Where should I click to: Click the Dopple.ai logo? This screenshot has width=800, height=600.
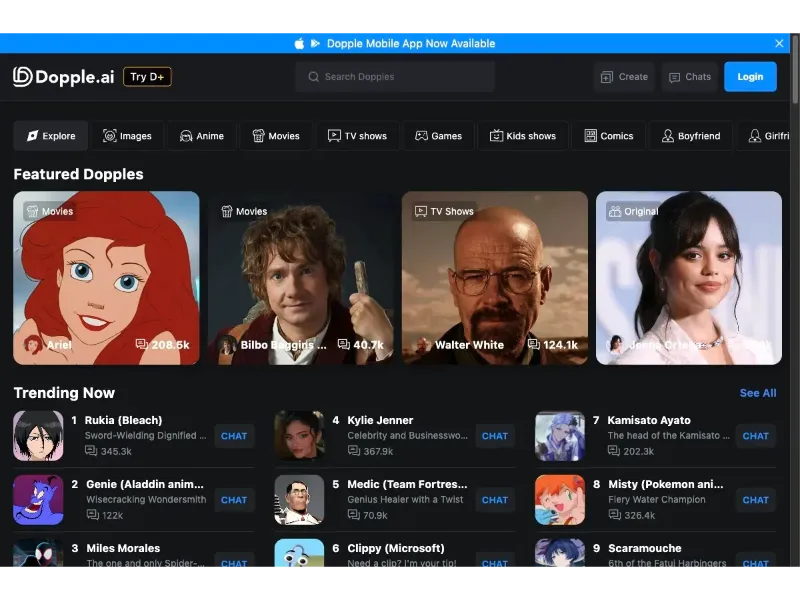(63, 77)
